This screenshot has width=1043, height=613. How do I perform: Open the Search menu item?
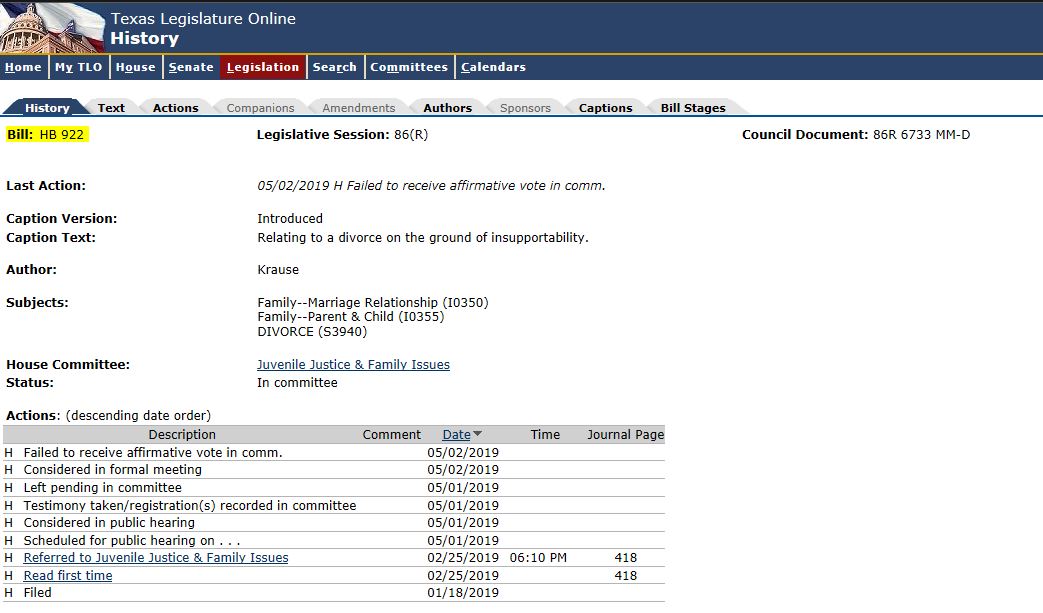tap(334, 67)
